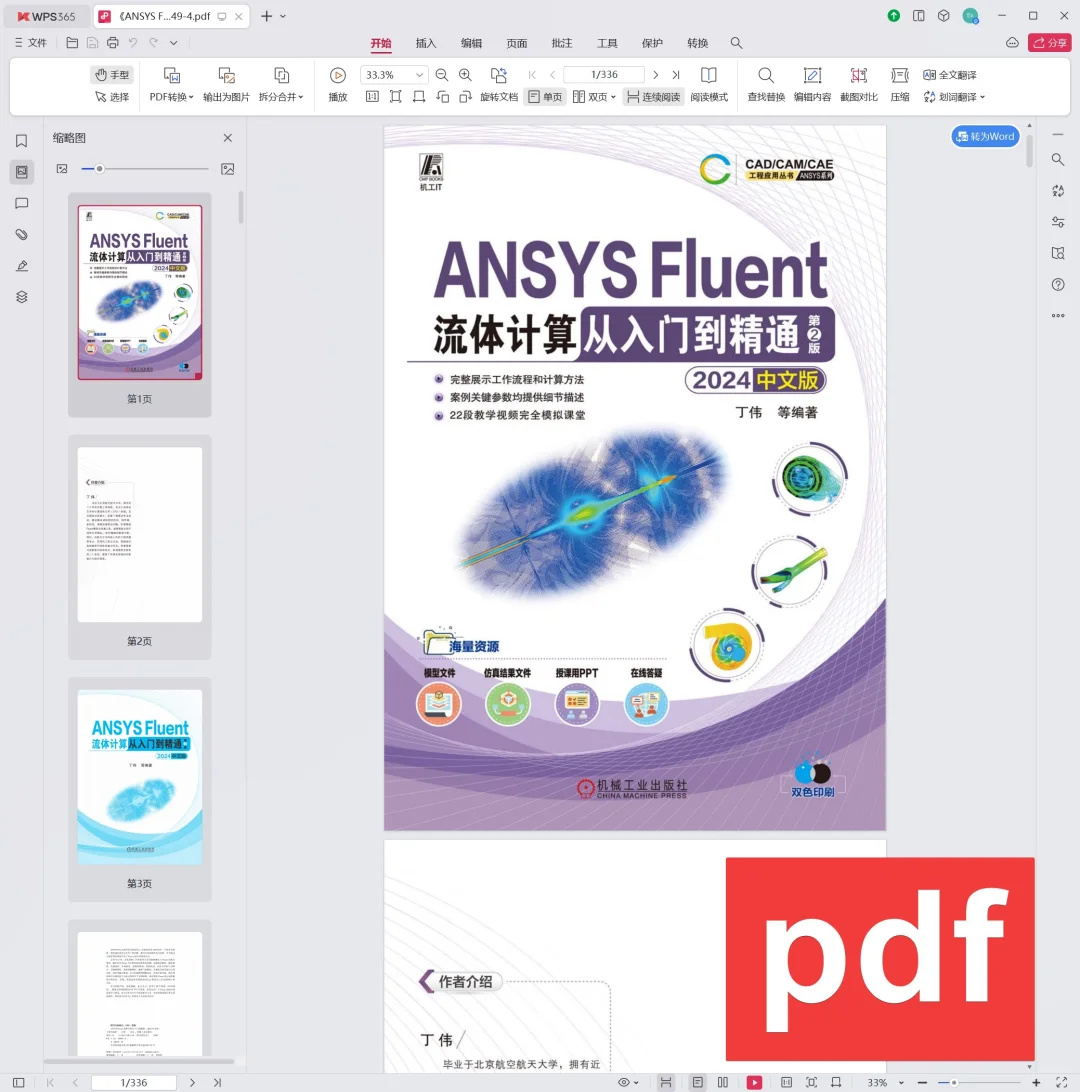
Task: Activate the Select (选择) tool
Action: click(113, 97)
